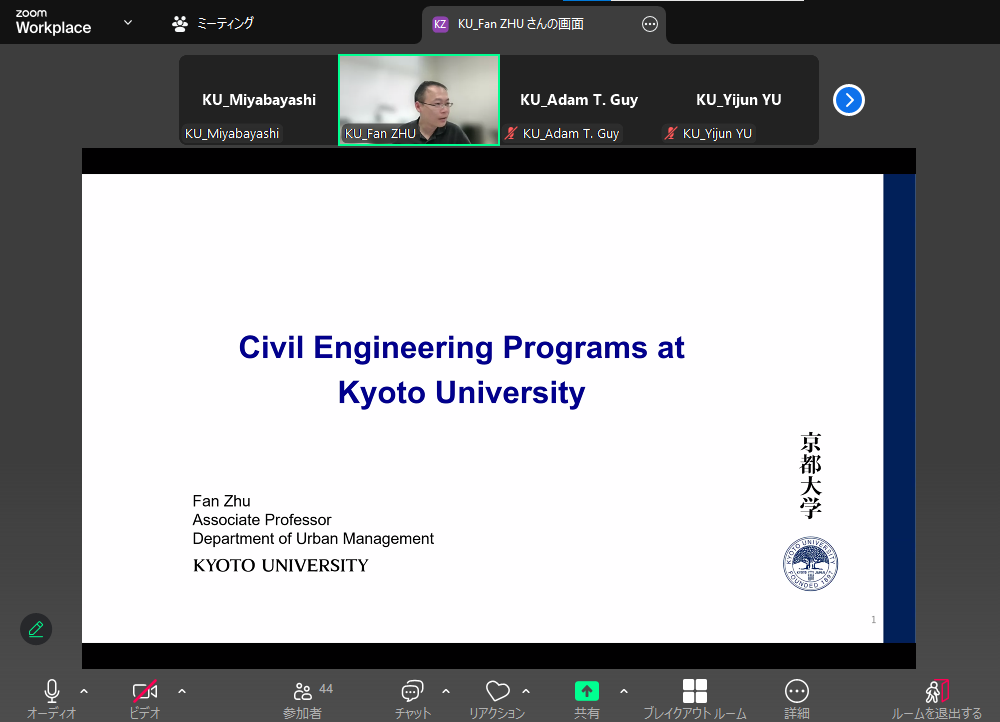The width and height of the screenshot is (1000, 722).
Task: Open the chat panel icon
Action: click(x=412, y=691)
